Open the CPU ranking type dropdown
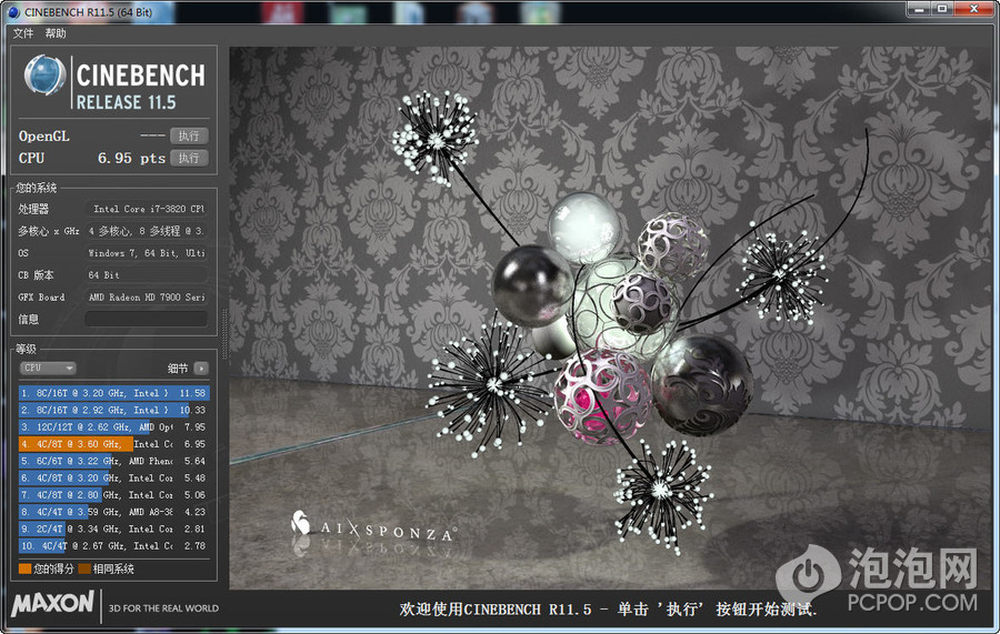This screenshot has width=1000, height=634. [48, 368]
